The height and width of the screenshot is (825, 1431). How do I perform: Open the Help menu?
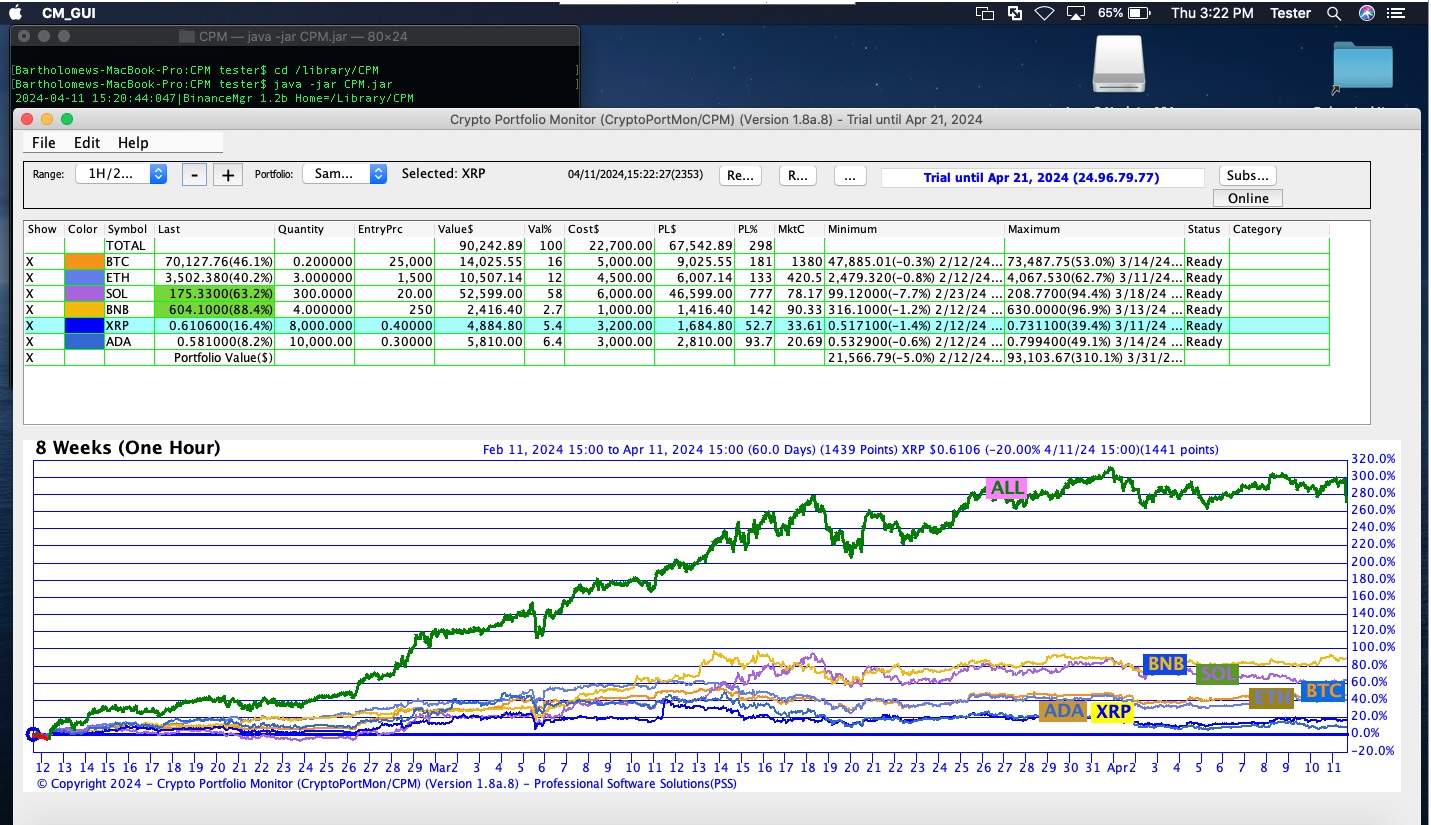[x=133, y=143]
